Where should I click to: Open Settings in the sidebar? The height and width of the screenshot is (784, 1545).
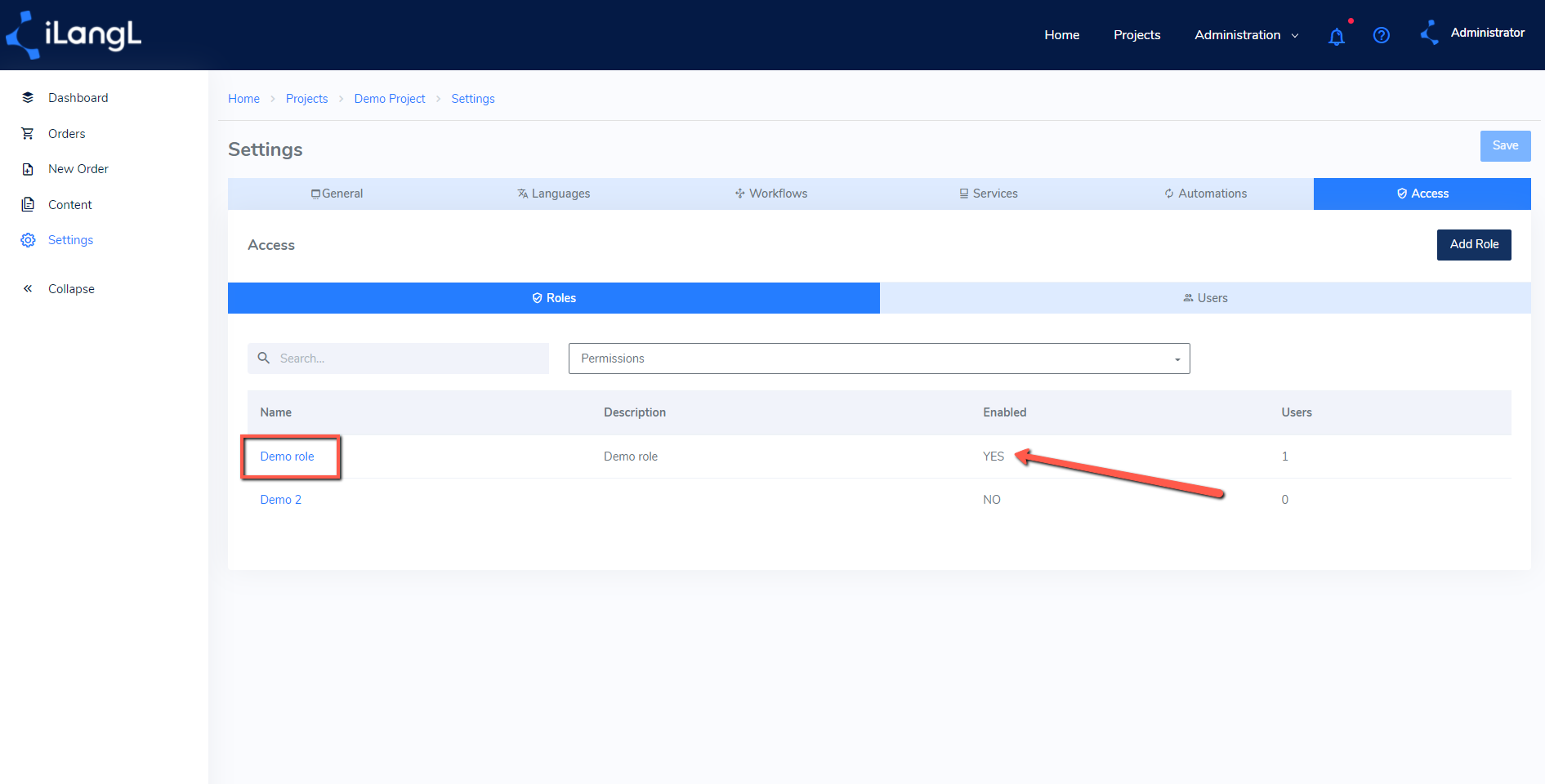tap(70, 240)
